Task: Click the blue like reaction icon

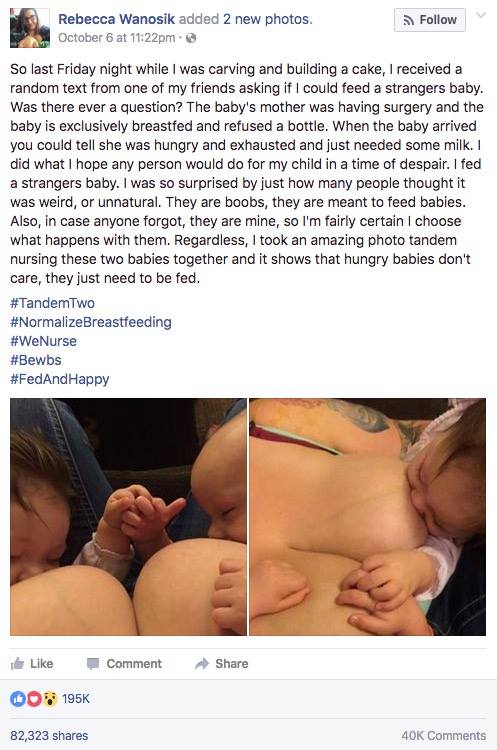Action: (x=17, y=699)
